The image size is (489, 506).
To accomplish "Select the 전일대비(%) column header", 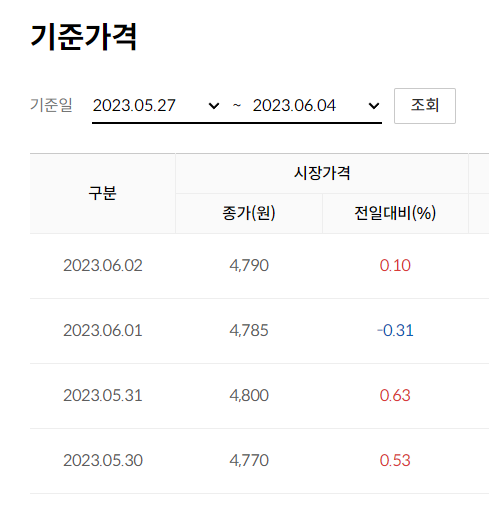I will pos(395,213).
